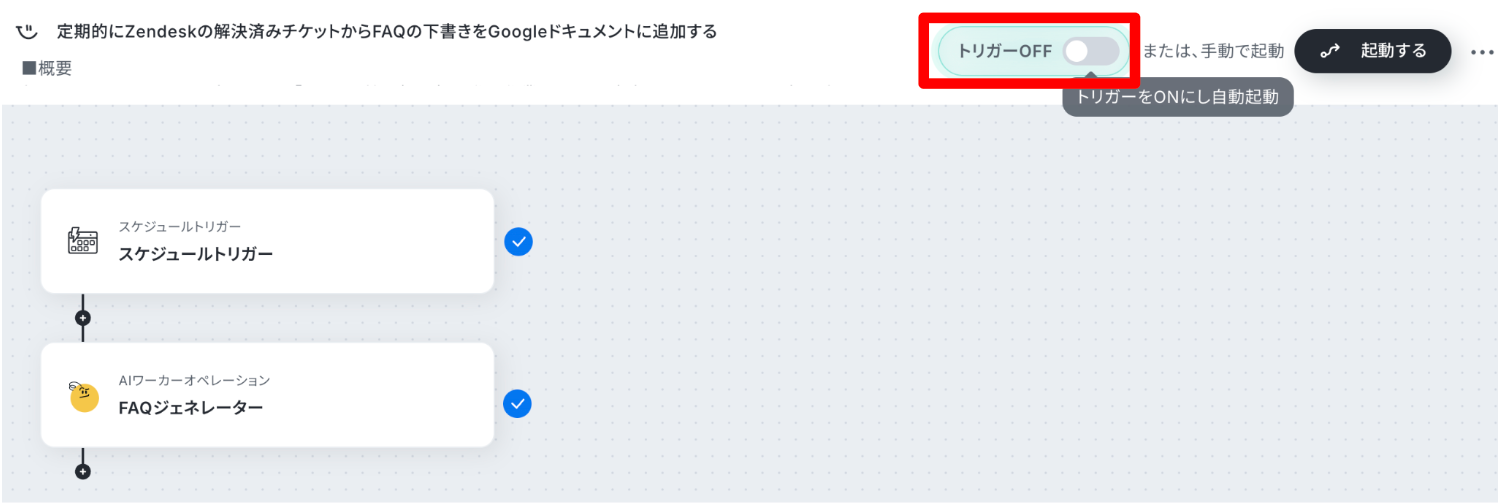Click the blue checkmark beside スケジュールトリガー
Viewport: 1502px width, 504px height.
(518, 241)
